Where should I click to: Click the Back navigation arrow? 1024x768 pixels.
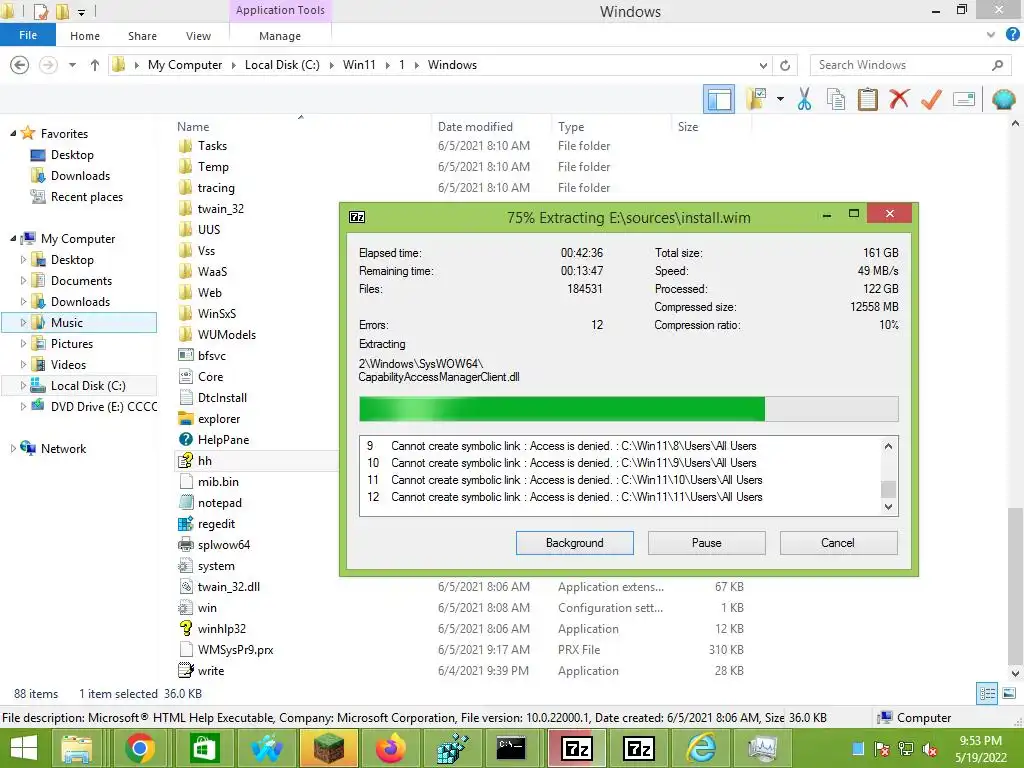click(x=20, y=65)
